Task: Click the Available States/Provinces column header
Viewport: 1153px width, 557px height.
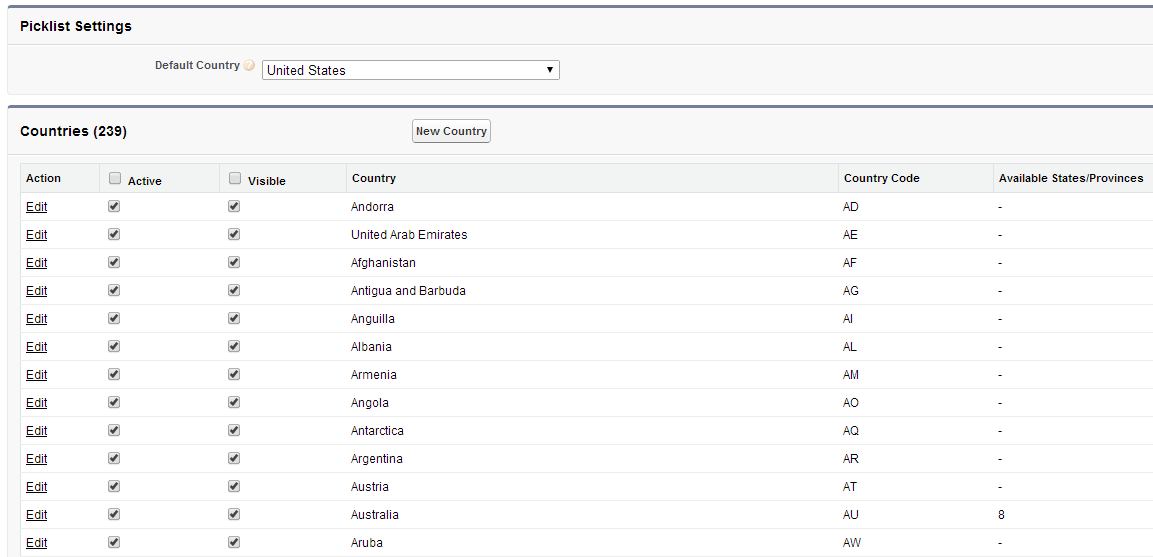Action: click(x=1070, y=178)
